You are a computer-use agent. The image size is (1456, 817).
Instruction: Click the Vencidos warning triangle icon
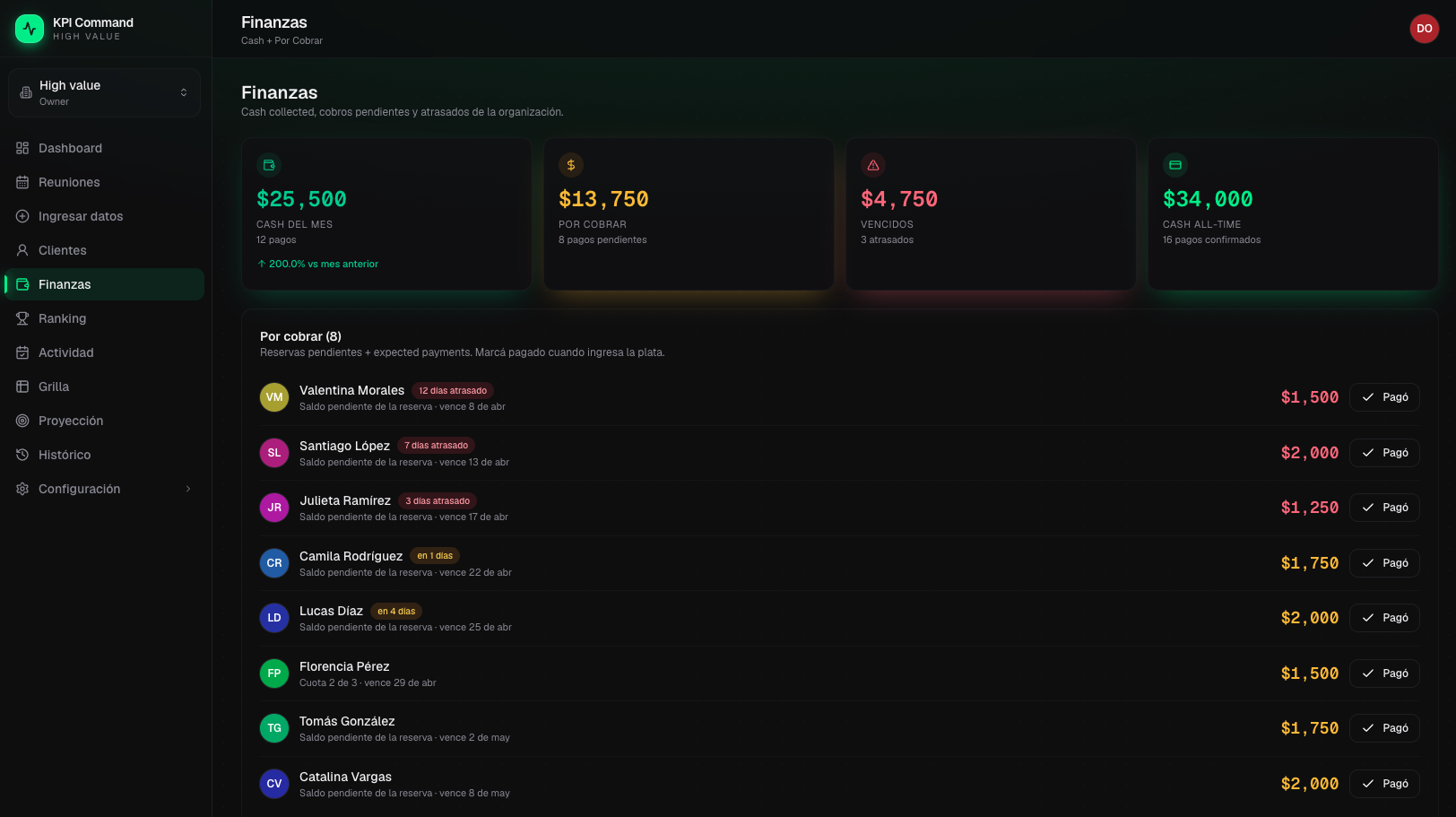click(873, 165)
